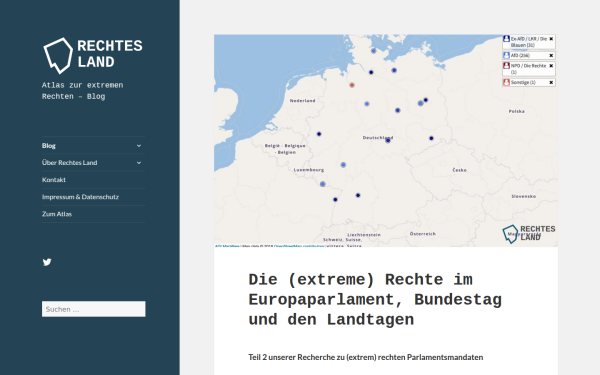Open the Blog menu item

coord(49,145)
